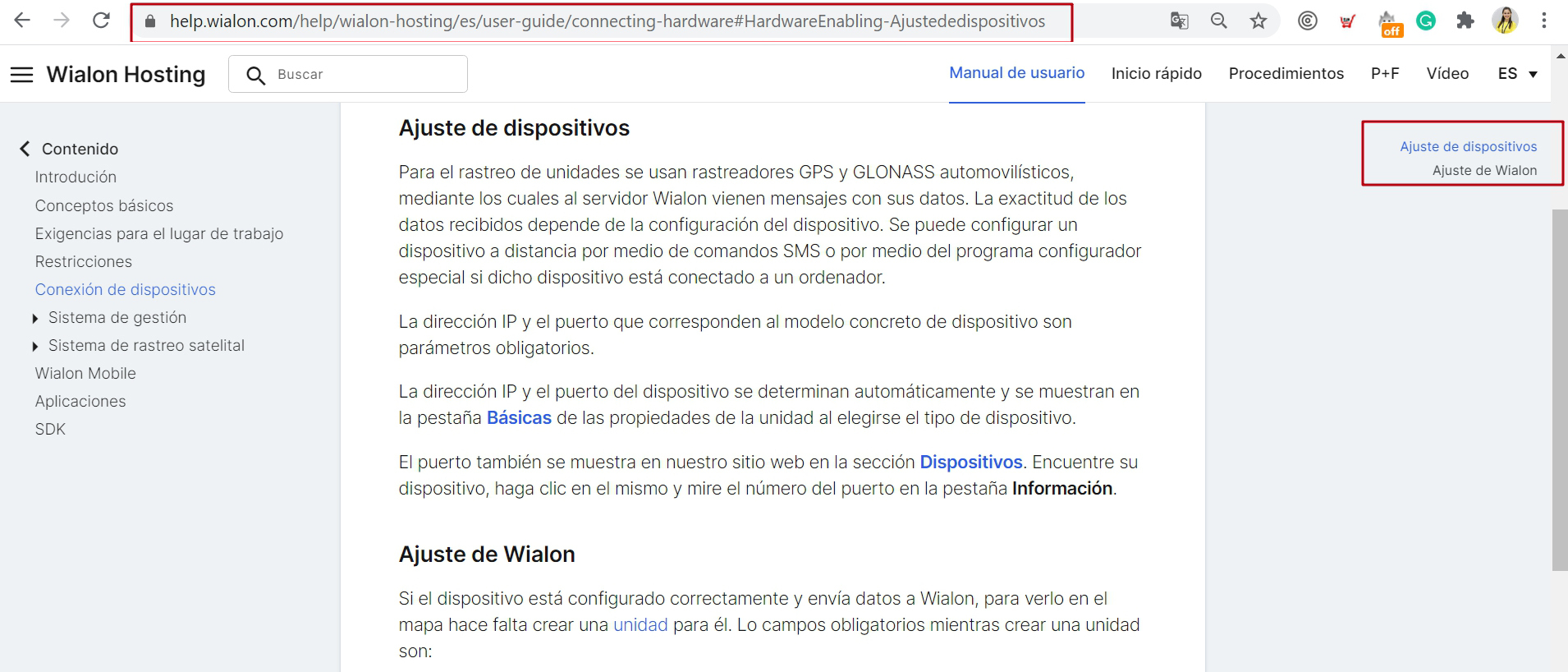Open the ES language dropdown
Image resolution: width=1568 pixels, height=672 pixels.
coord(1517,74)
